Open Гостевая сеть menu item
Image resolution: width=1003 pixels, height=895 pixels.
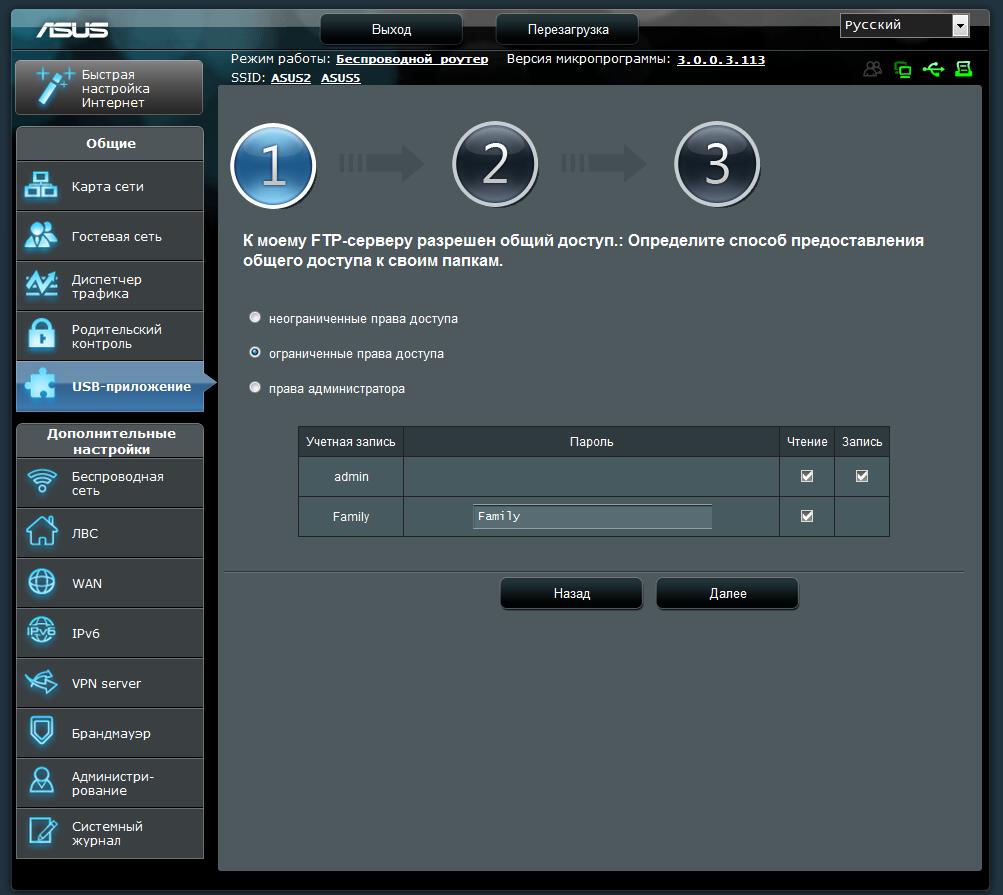tap(109, 236)
